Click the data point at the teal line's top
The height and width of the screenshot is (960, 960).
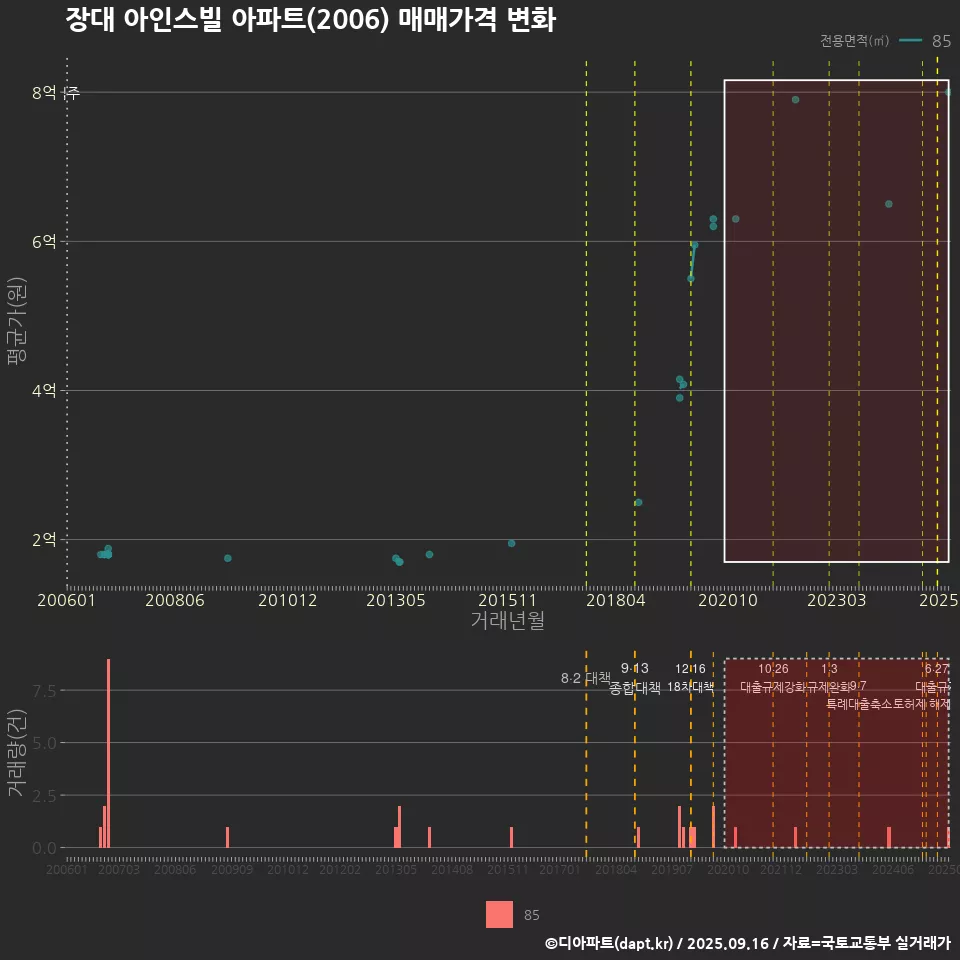point(694,245)
